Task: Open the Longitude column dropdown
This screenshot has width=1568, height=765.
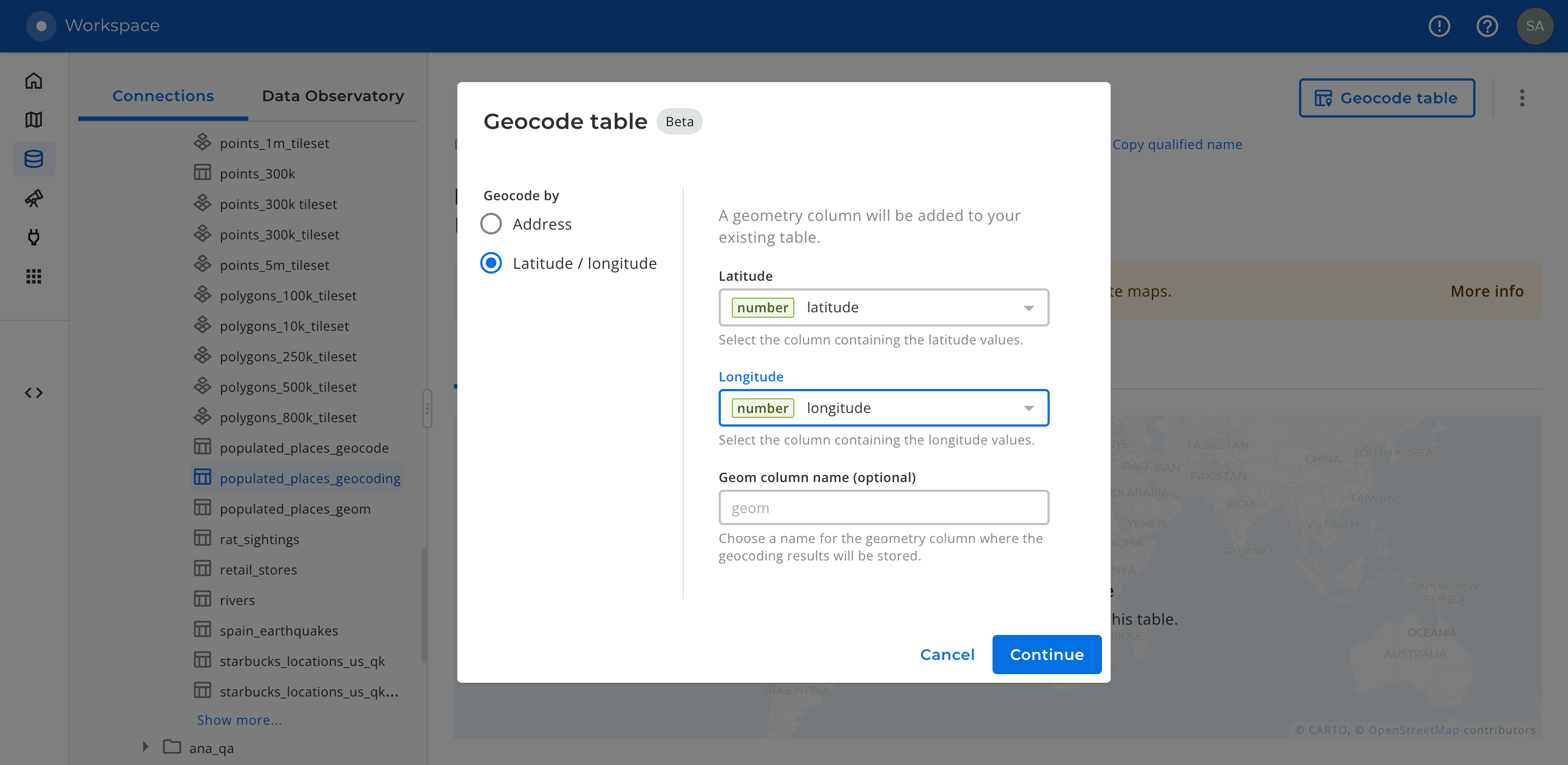Action: (883, 408)
